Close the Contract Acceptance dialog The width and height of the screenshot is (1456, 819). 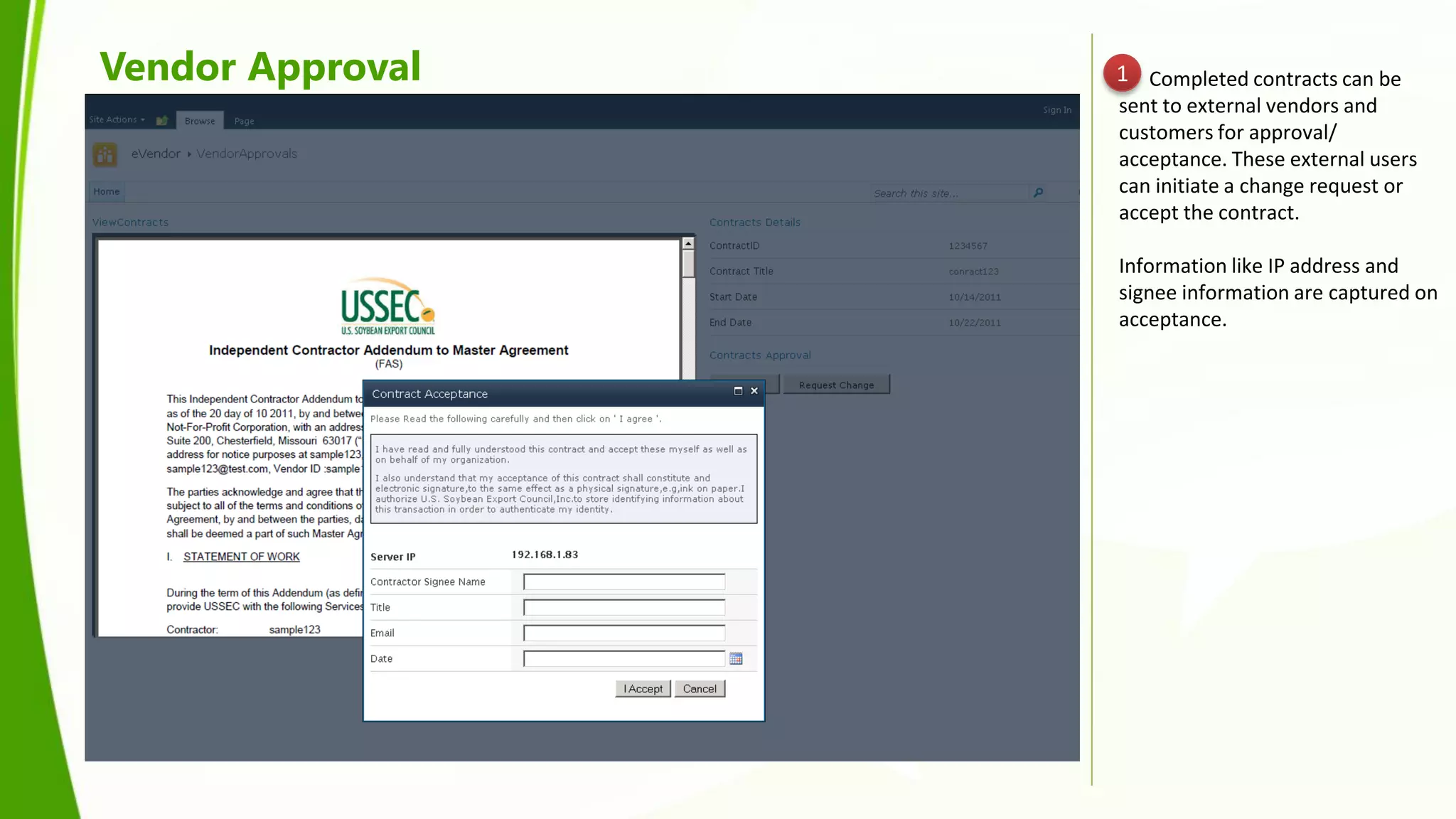[754, 391]
